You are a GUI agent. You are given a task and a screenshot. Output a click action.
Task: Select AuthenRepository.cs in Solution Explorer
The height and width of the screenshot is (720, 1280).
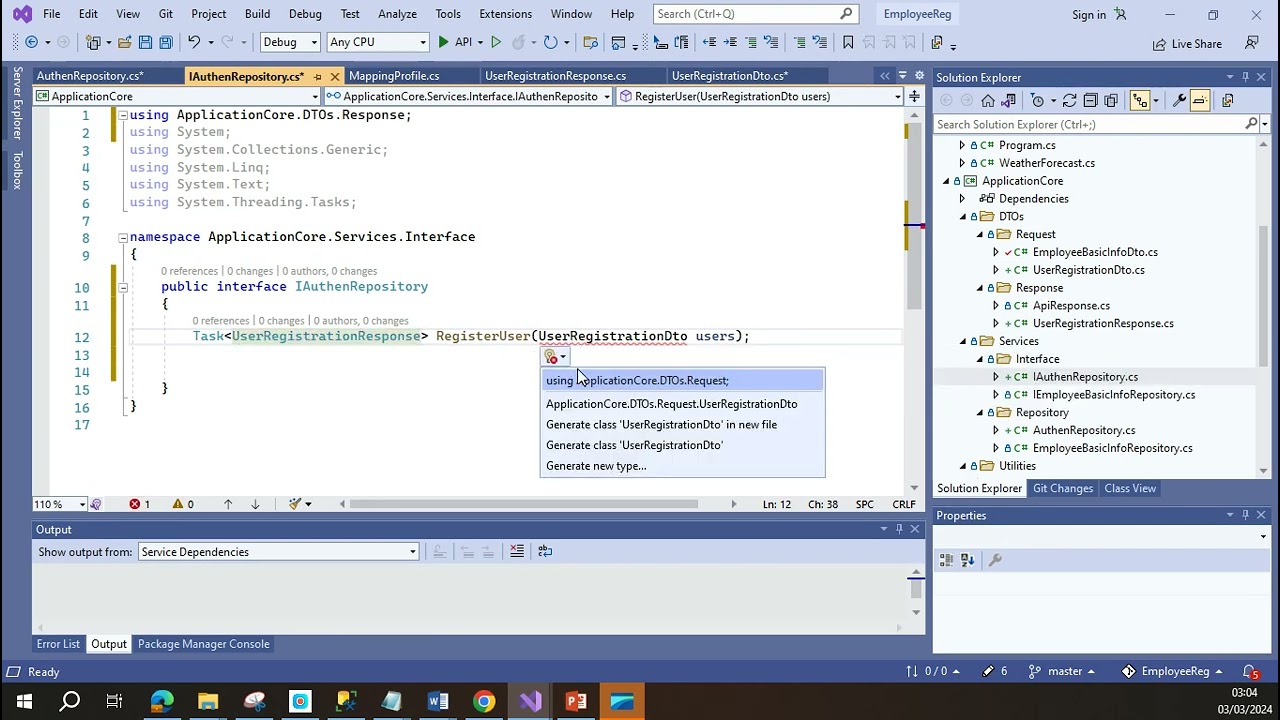click(x=1084, y=431)
